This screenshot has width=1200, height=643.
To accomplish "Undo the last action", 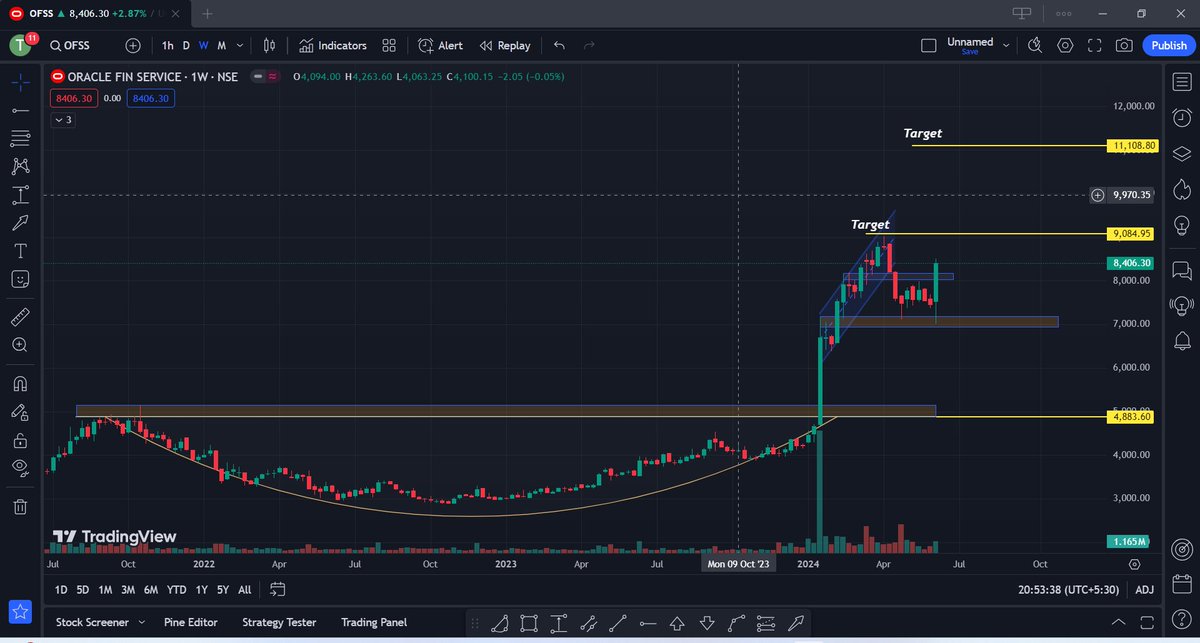I will click(x=559, y=45).
